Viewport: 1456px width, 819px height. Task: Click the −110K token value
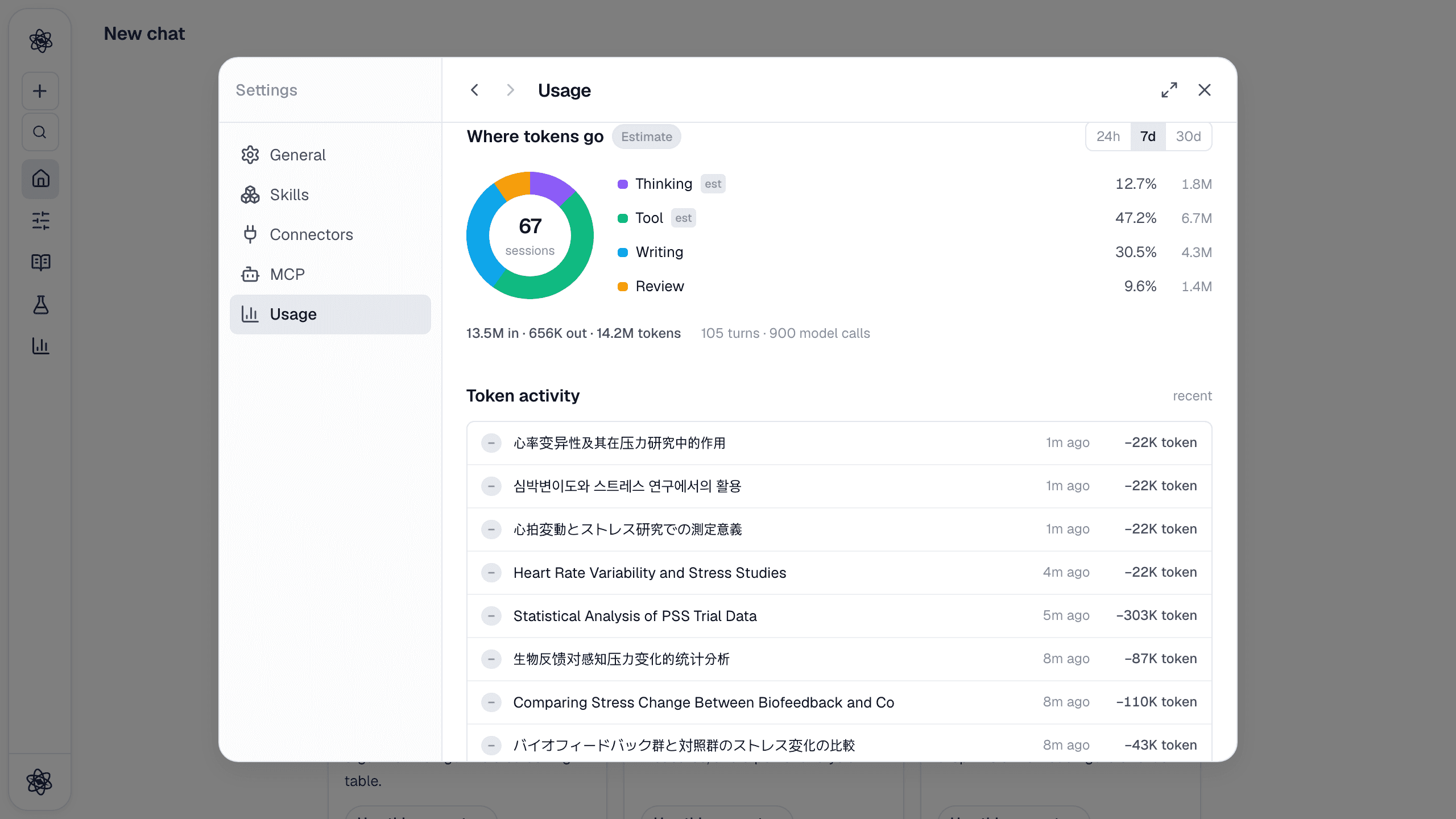pos(1156,702)
